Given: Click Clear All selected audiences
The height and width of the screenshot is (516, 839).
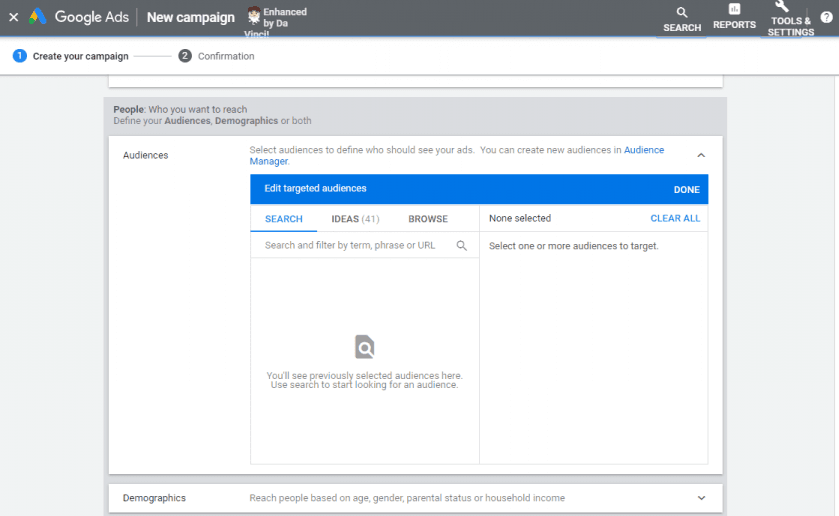Looking at the screenshot, I should point(675,219).
